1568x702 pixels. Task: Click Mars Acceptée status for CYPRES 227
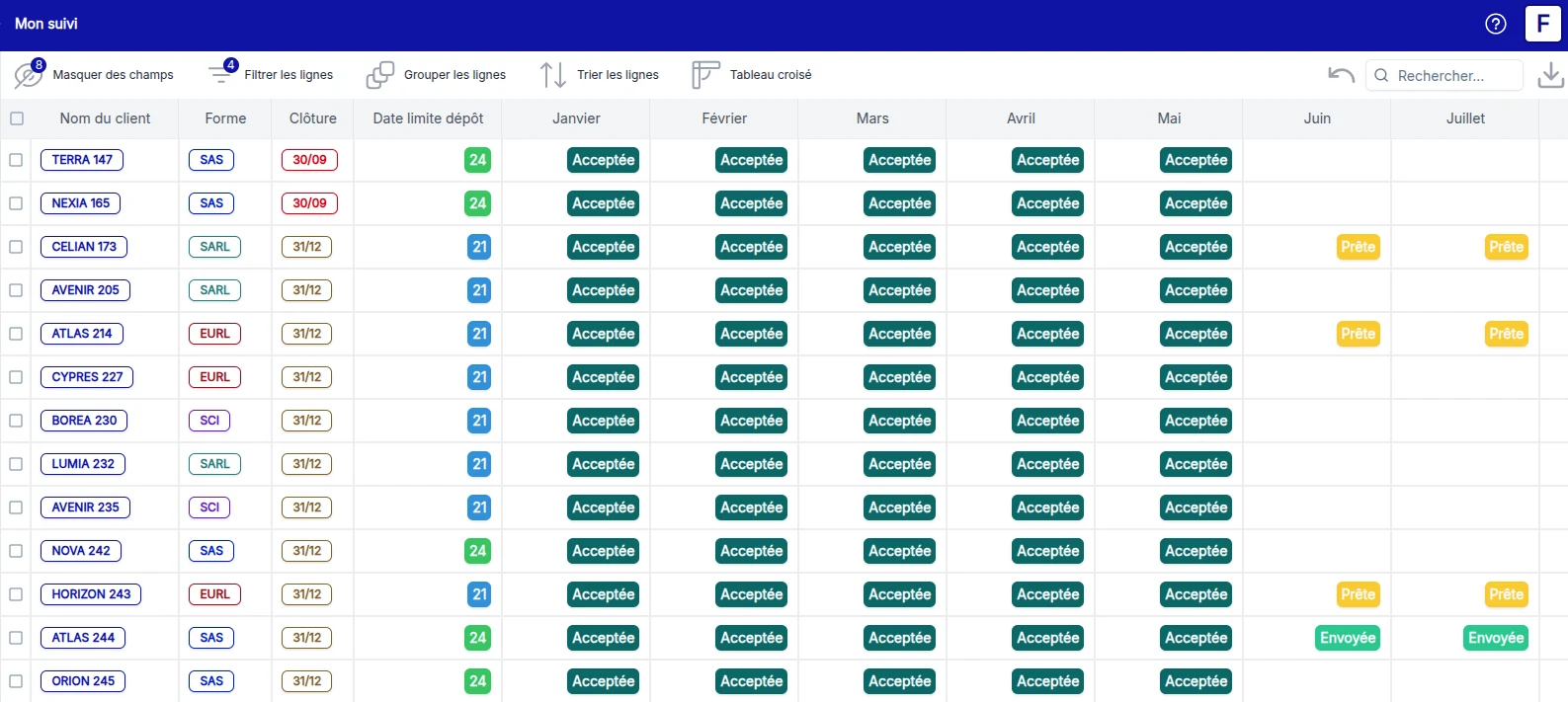pyautogui.click(x=899, y=377)
